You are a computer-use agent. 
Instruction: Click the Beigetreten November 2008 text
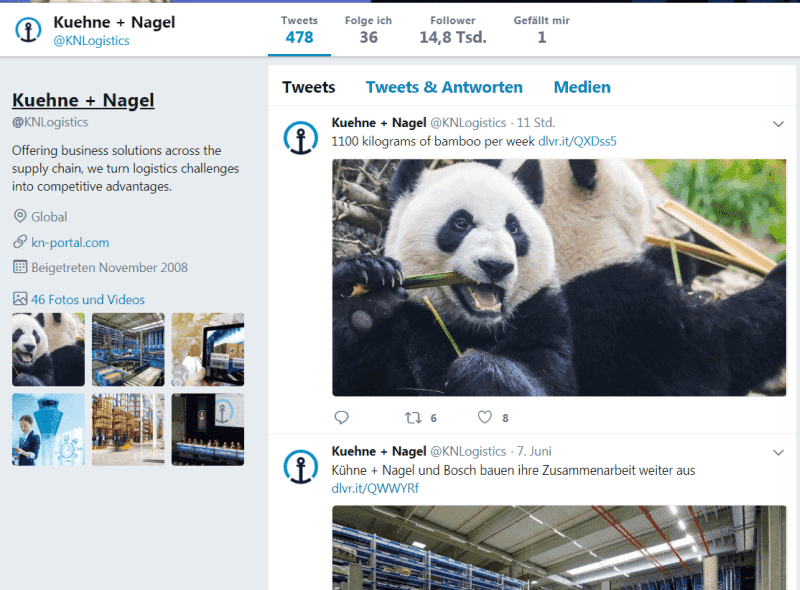coord(109,267)
